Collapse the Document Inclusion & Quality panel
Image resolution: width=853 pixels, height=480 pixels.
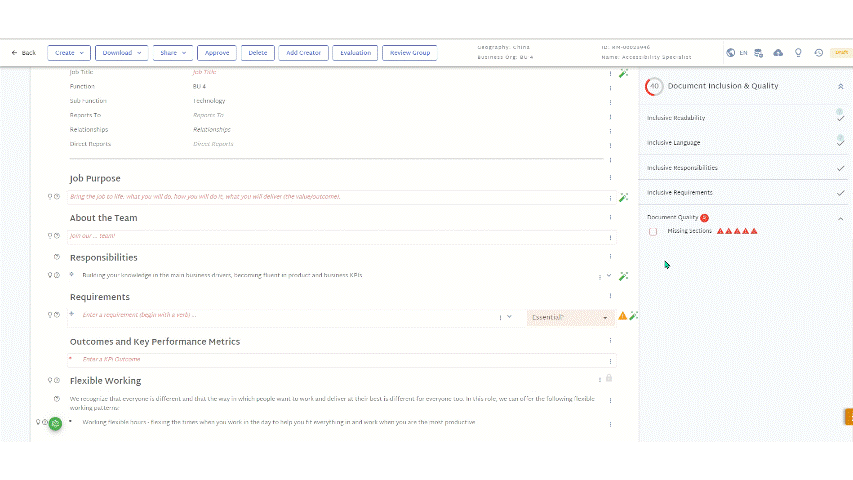[x=840, y=87]
